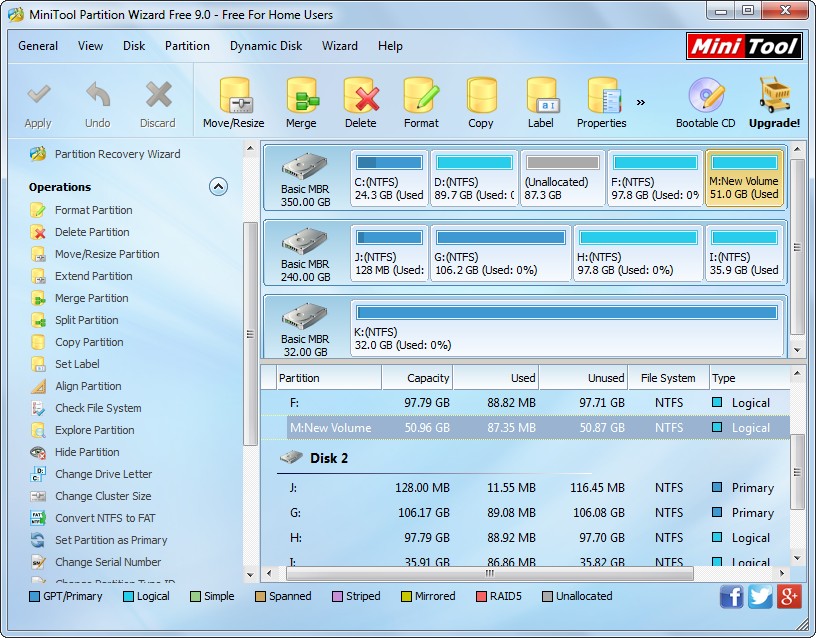Open the Partition menu
Screen dimensions: 816x638
(x=187, y=46)
